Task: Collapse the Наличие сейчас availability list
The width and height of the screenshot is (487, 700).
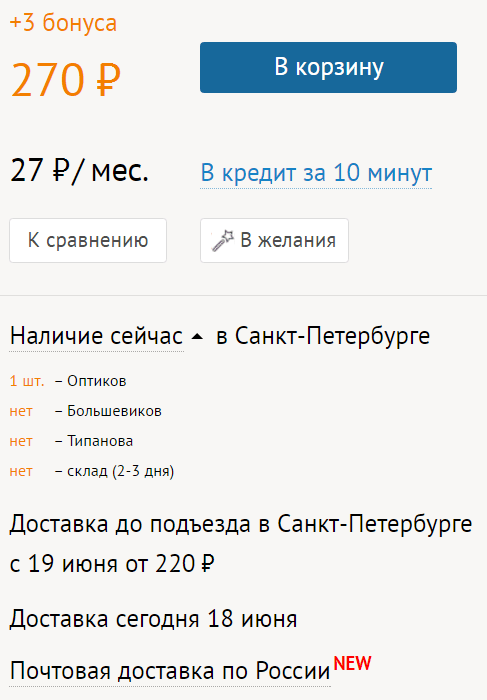Action: click(x=96, y=336)
